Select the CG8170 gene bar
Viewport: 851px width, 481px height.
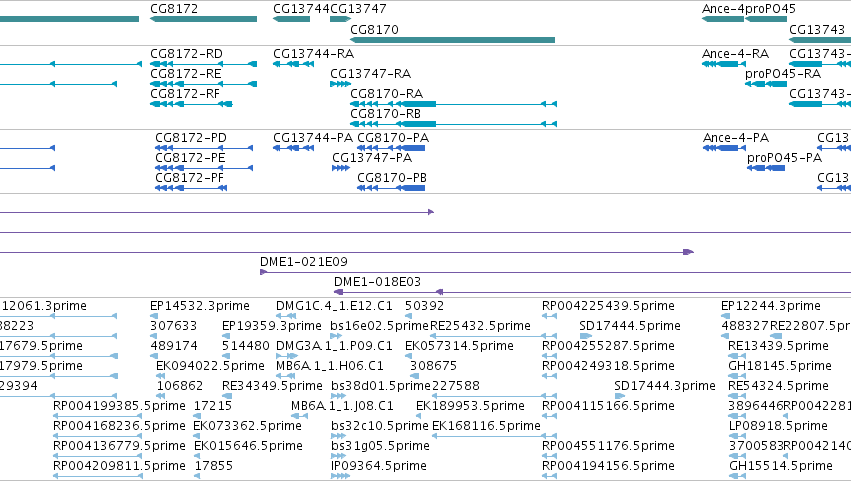(x=453, y=40)
